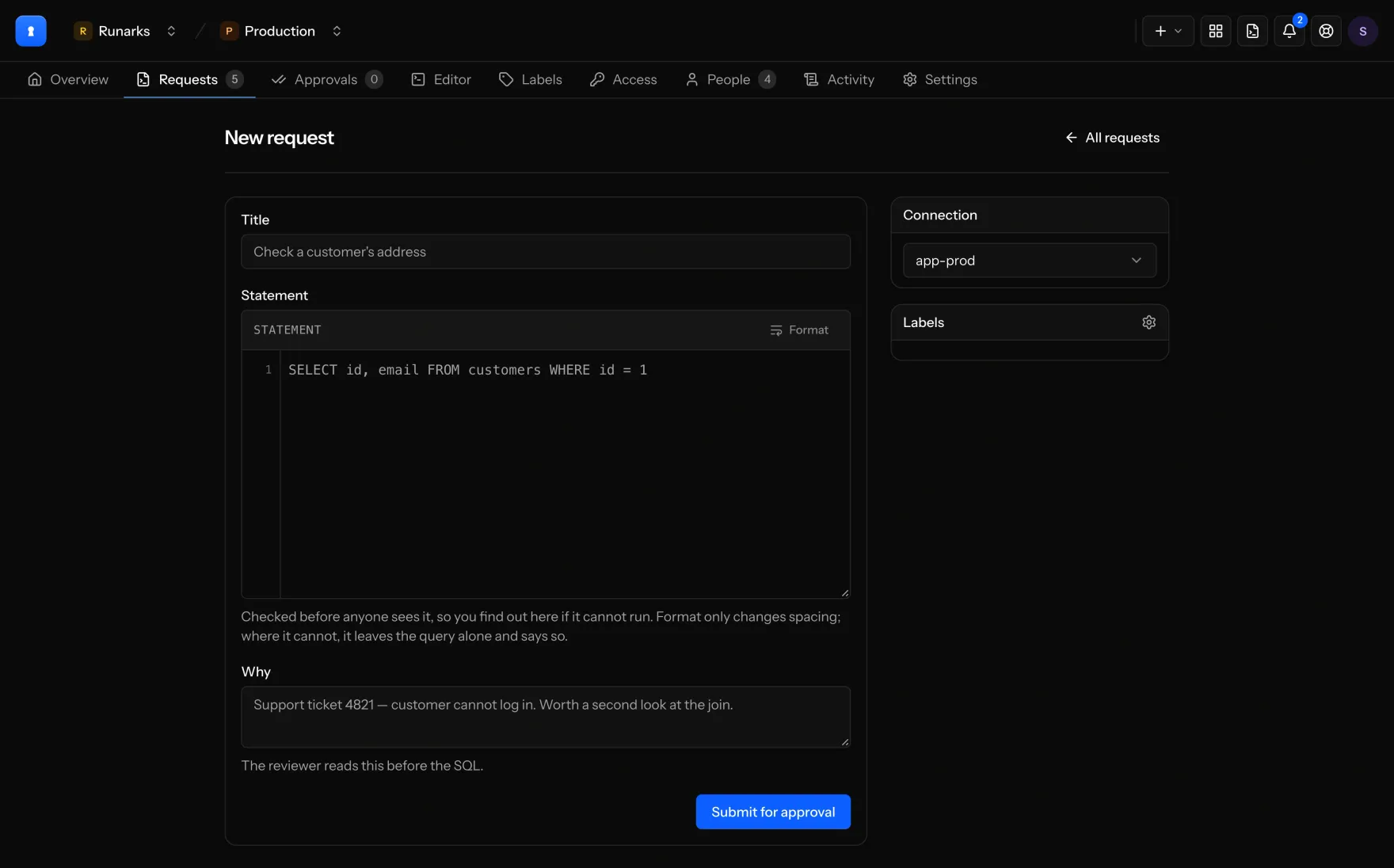The image size is (1394, 868).
Task: Switch to the Approvals tab
Action: click(327, 79)
